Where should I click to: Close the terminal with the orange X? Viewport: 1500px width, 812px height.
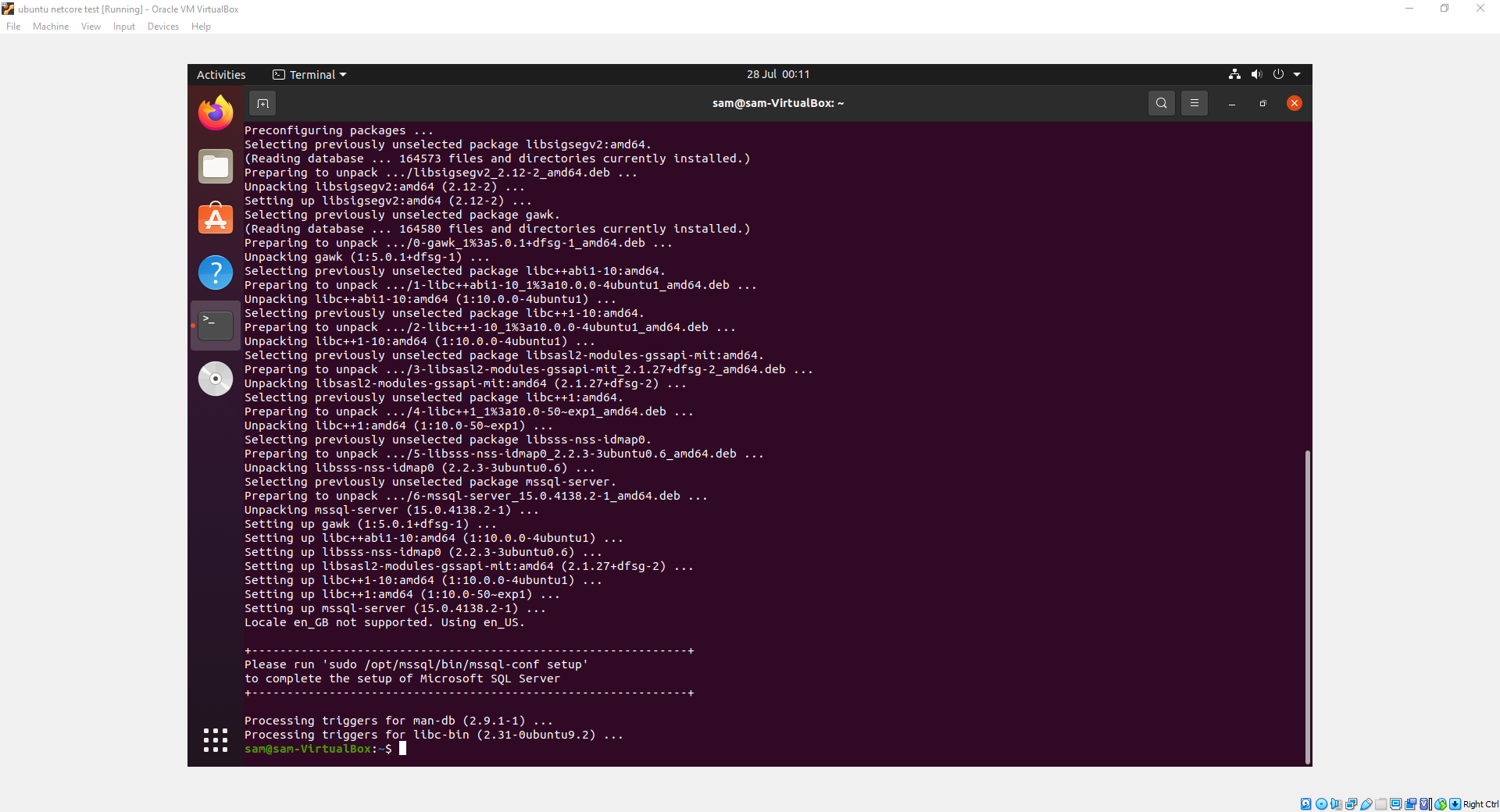coord(1295,103)
